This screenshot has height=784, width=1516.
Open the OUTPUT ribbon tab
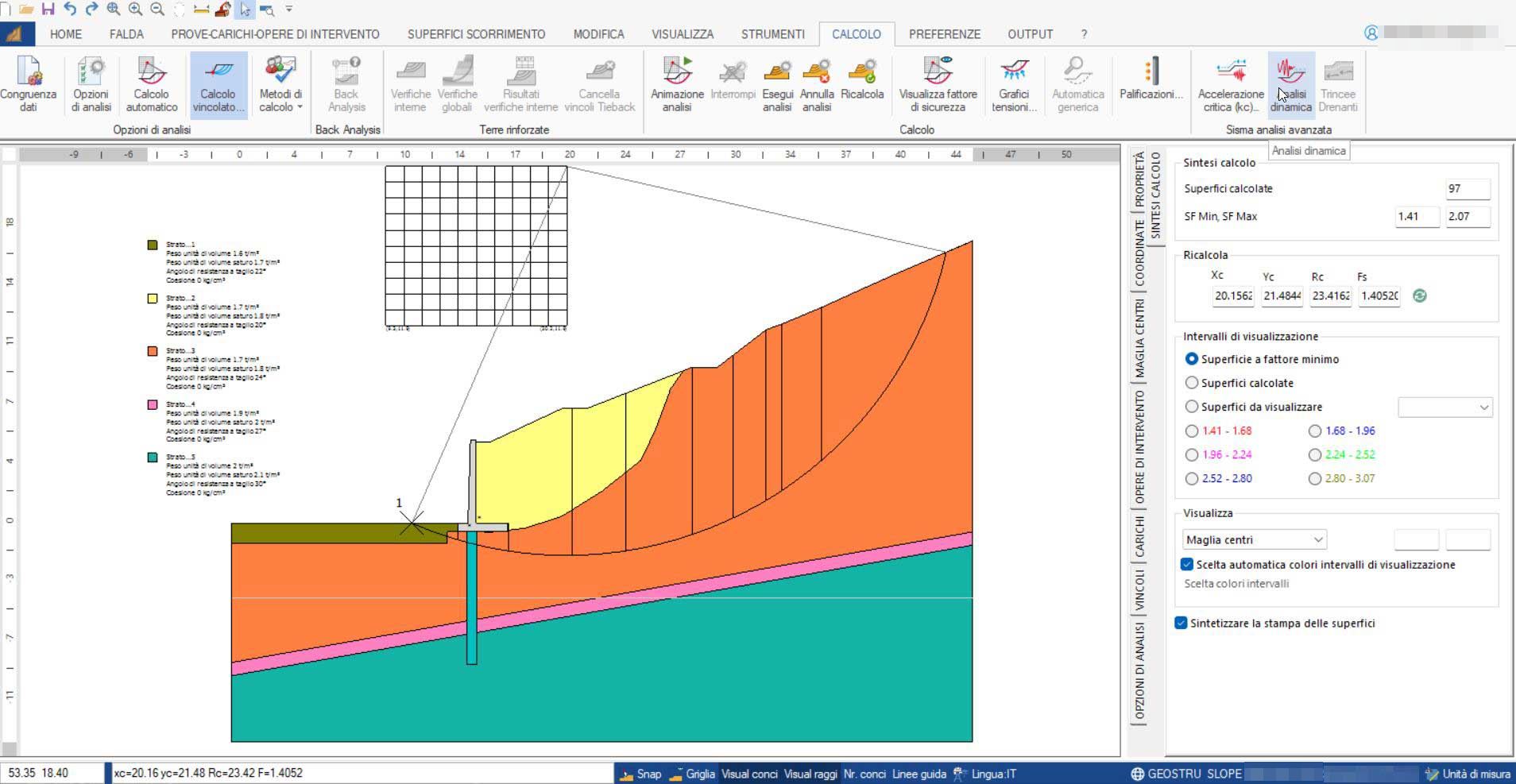coord(1030,34)
